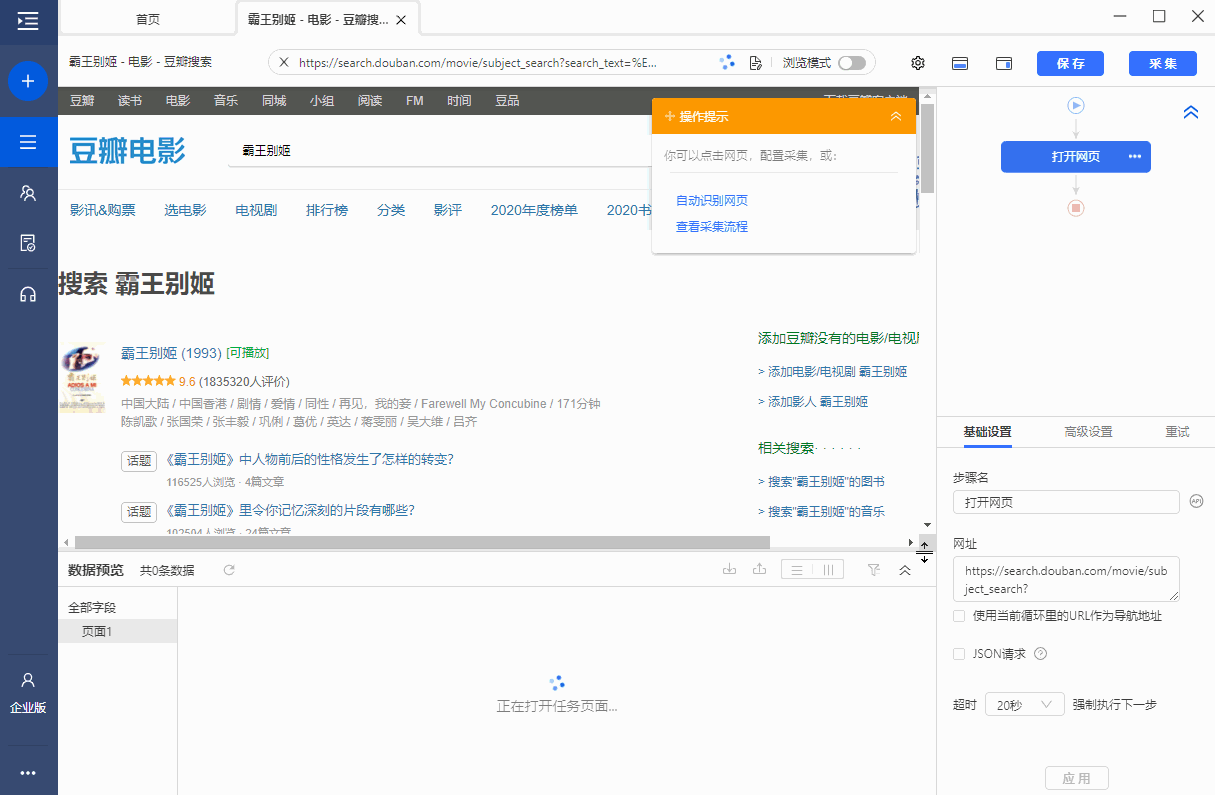
Task: Enable the JSON请求 checkbox
Action: pos(959,654)
